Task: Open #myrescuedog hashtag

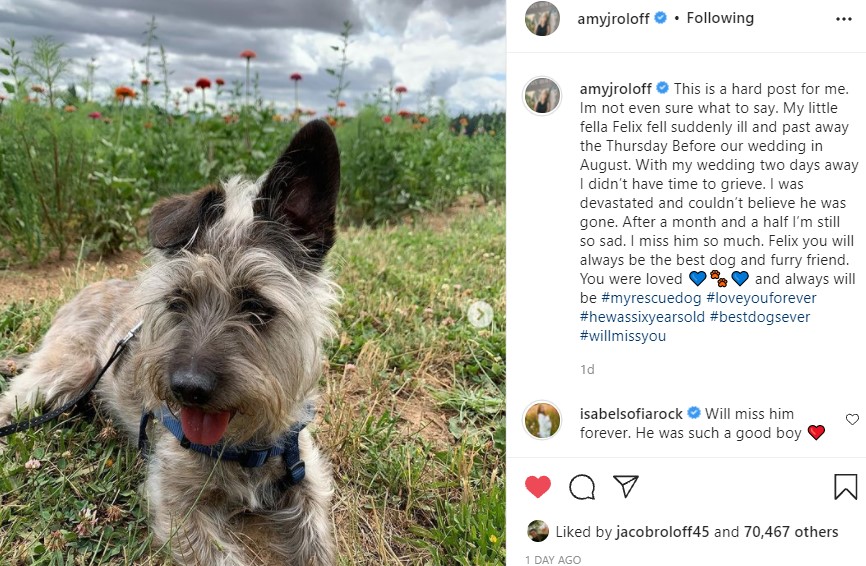Action: (651, 298)
